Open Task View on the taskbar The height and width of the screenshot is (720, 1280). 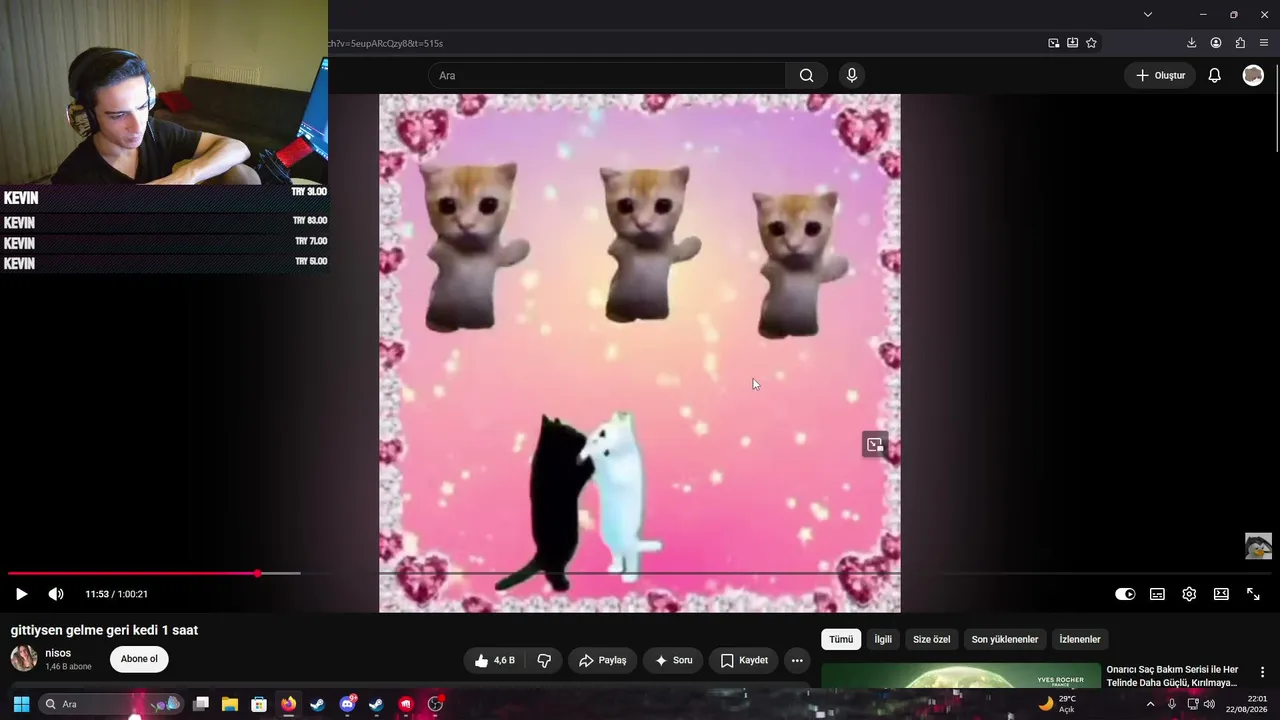tap(201, 704)
